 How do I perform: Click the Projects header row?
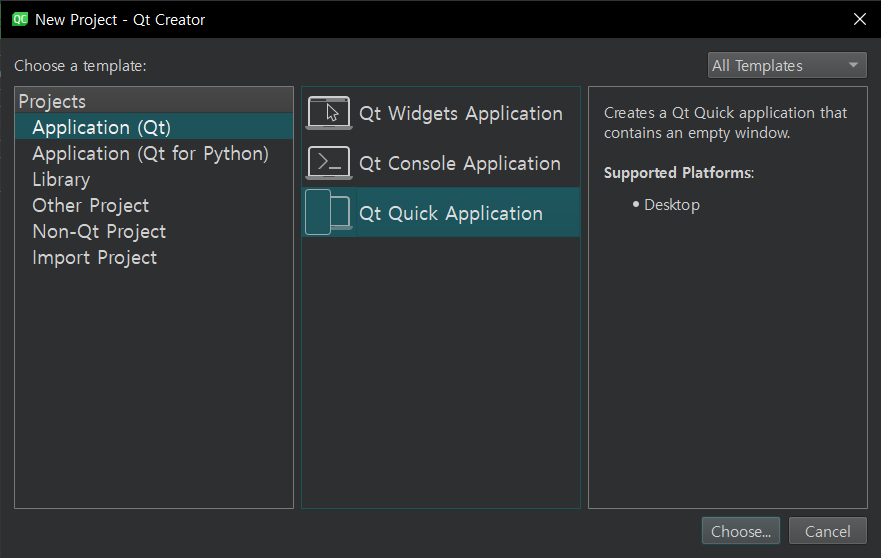click(x=154, y=101)
